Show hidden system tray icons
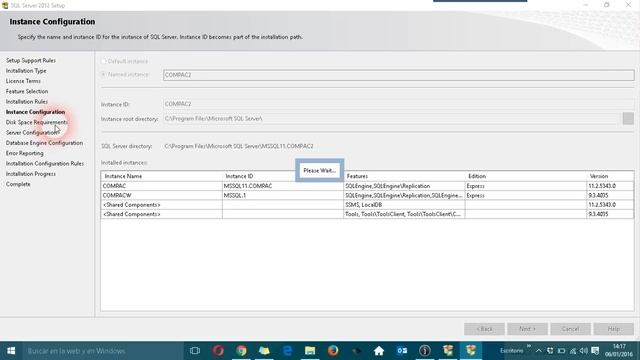Image resolution: width=640 pixels, height=360 pixels. (x=539, y=351)
